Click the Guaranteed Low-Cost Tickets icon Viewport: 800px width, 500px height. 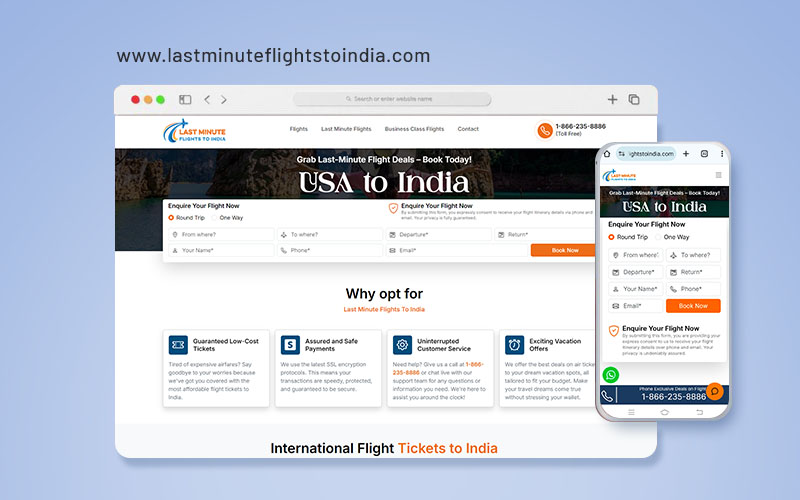(x=178, y=345)
